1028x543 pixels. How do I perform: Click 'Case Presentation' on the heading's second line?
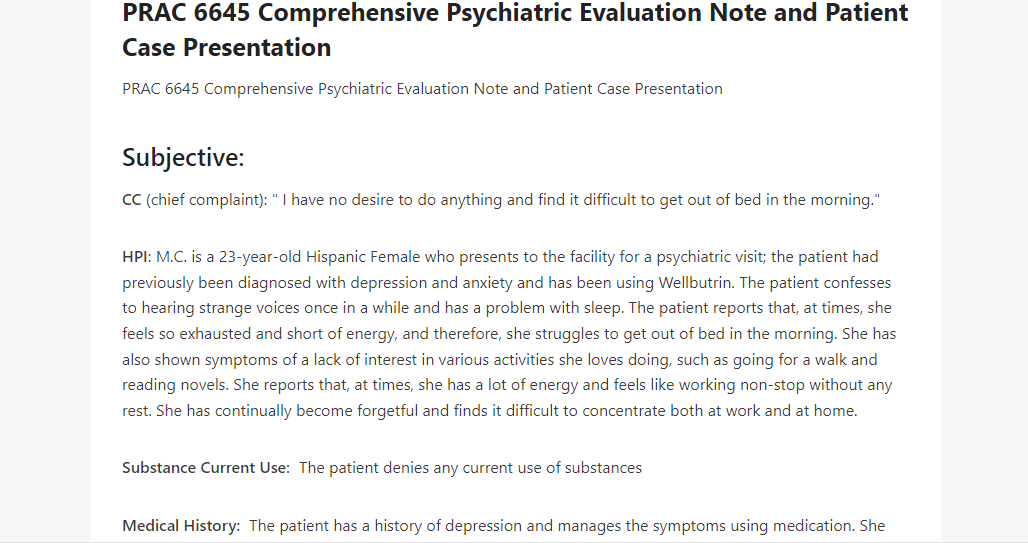(x=227, y=48)
